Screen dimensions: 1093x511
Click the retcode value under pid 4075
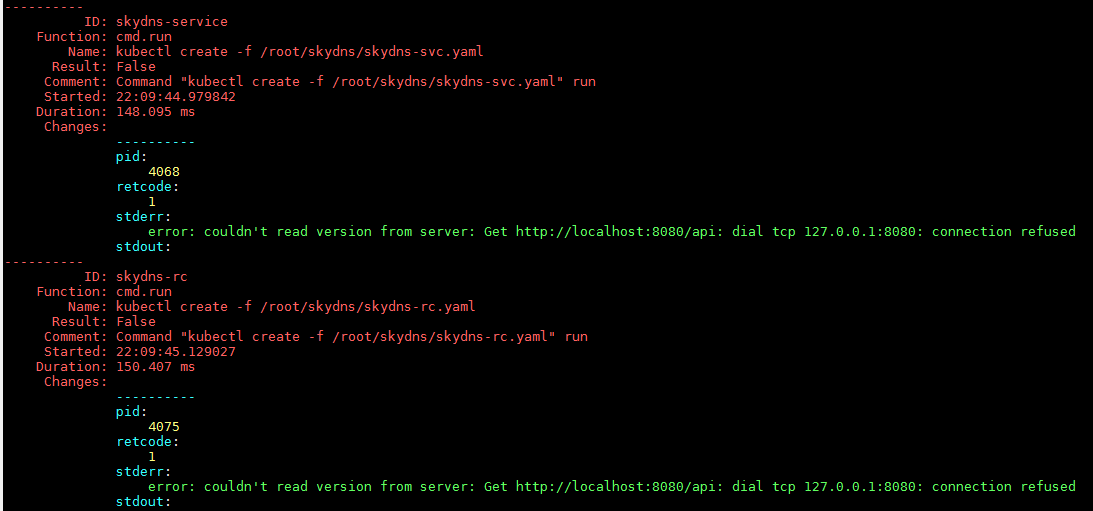coord(152,456)
